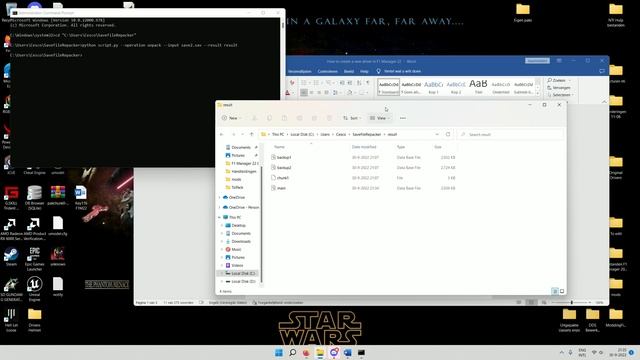Open pinned Documents in Quick access
Image resolution: width=640 pixels, height=360 pixels.
[x=240, y=147]
